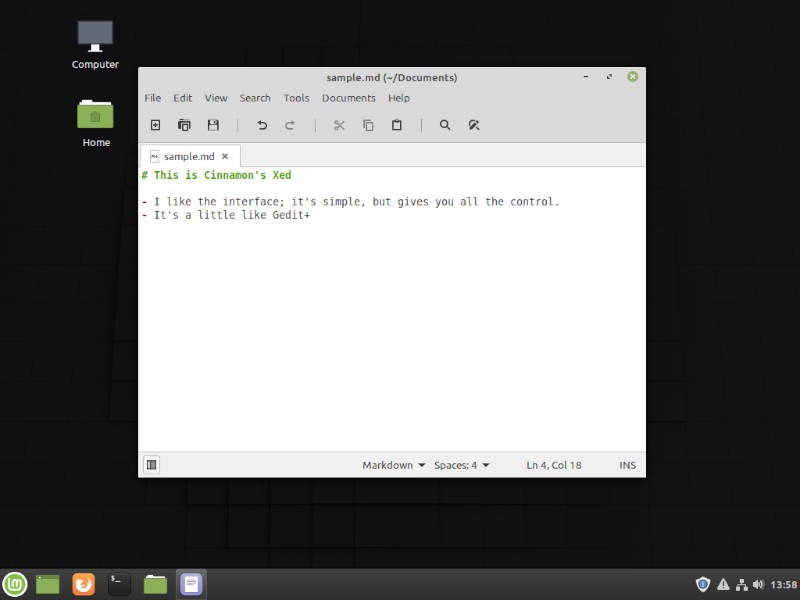Open the Documents menu
Viewport: 800px width, 600px height.
point(348,98)
